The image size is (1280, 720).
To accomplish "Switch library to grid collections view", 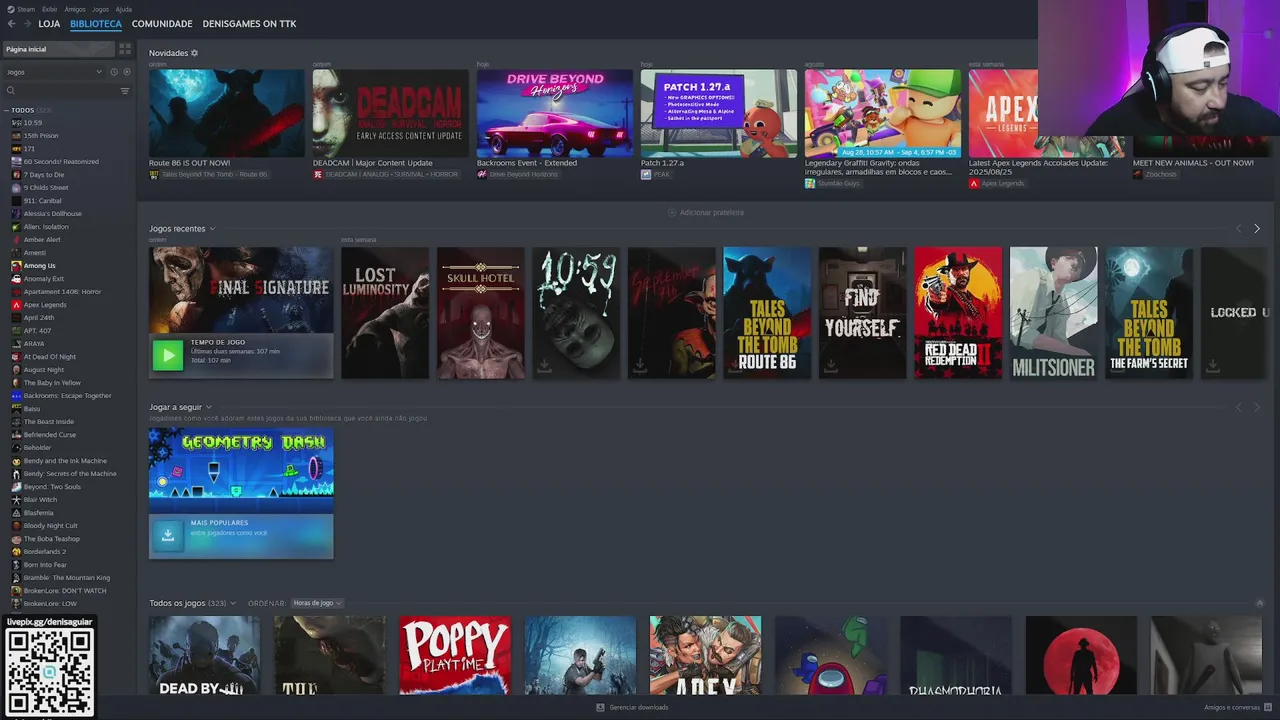I will pos(125,48).
